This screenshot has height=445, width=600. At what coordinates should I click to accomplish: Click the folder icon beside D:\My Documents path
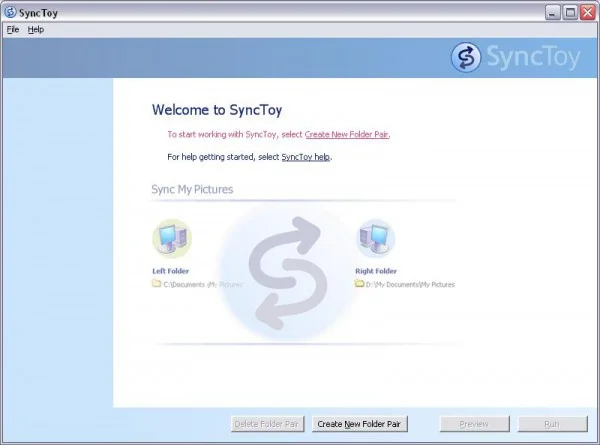click(359, 284)
